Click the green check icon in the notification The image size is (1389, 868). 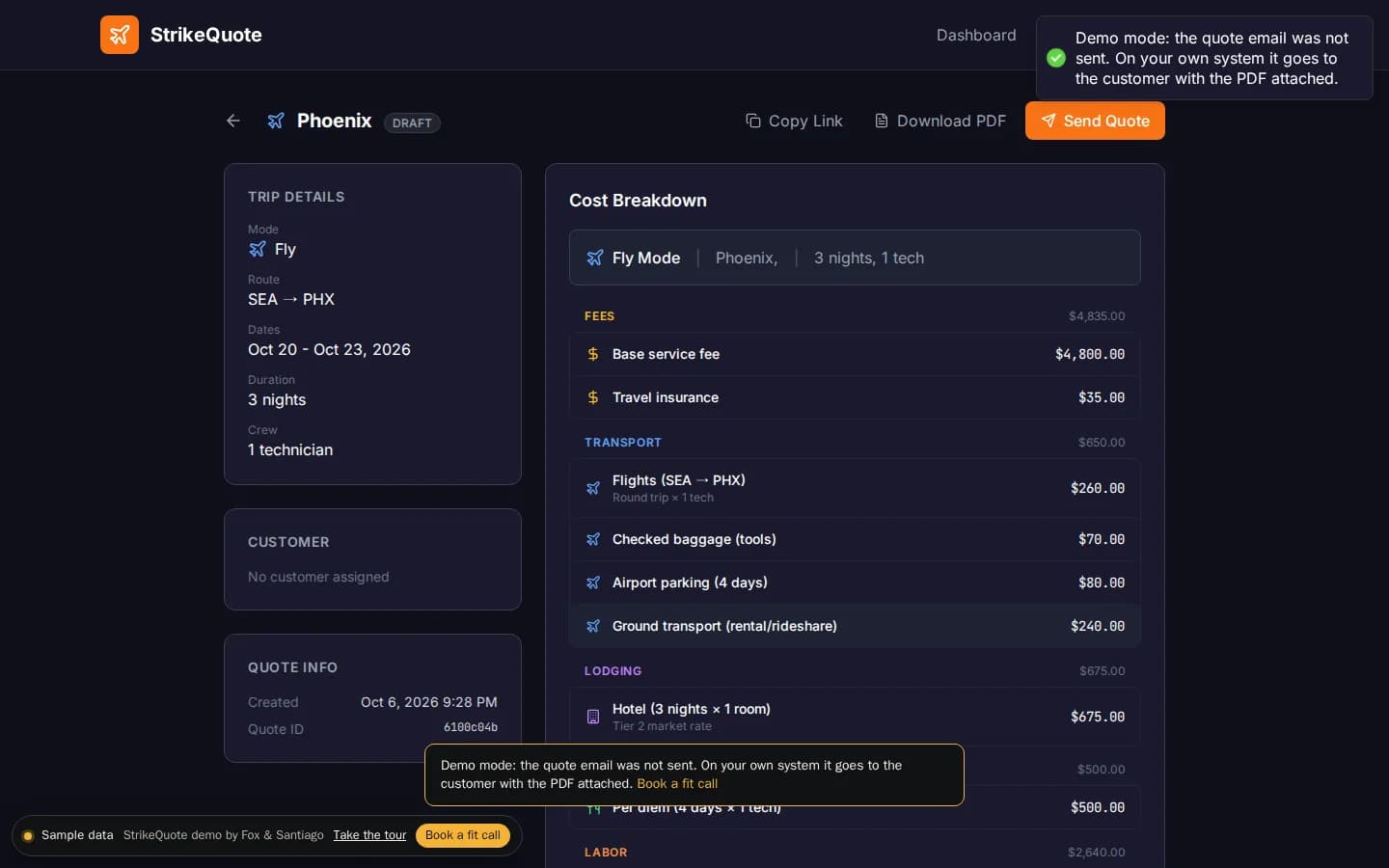(1056, 58)
